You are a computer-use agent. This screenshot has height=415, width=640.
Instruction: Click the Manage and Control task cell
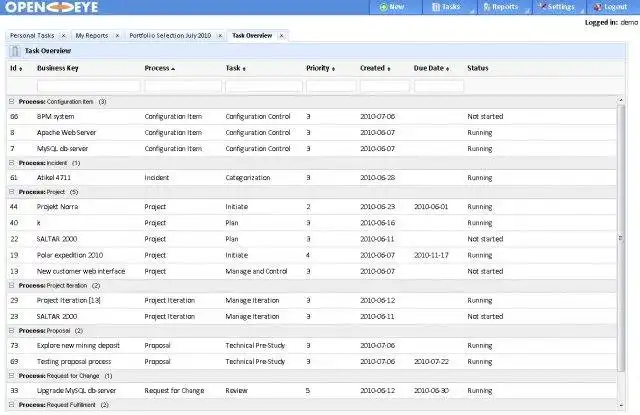coord(256,271)
